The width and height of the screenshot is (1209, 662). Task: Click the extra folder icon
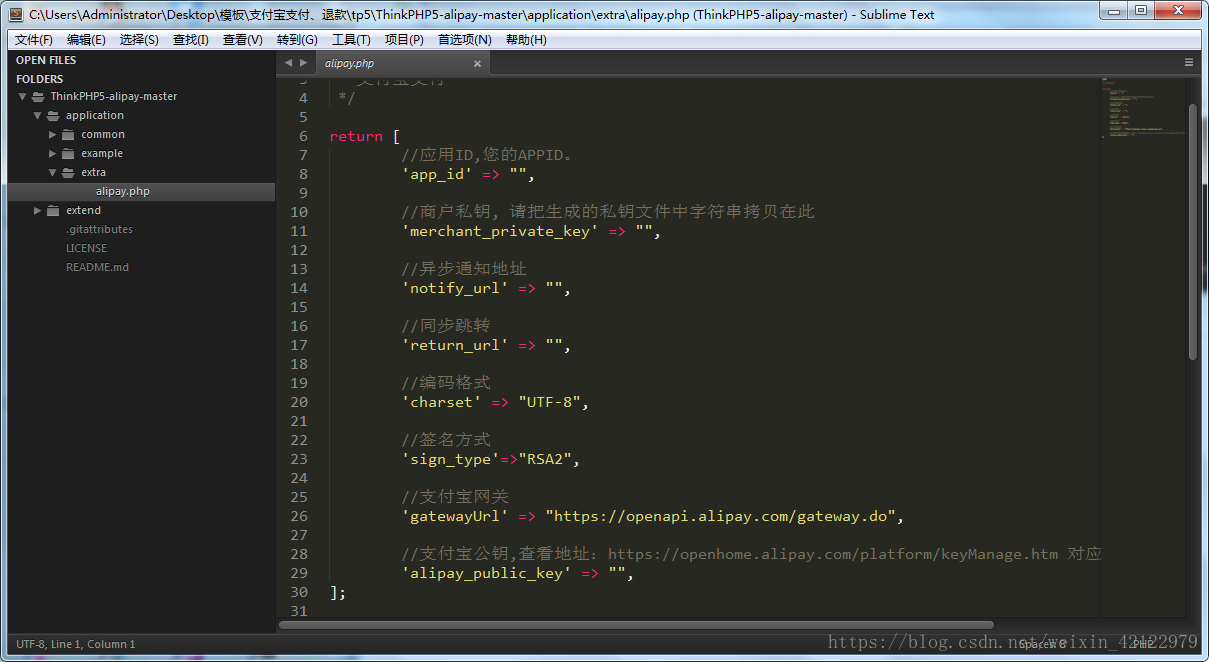[x=68, y=173]
